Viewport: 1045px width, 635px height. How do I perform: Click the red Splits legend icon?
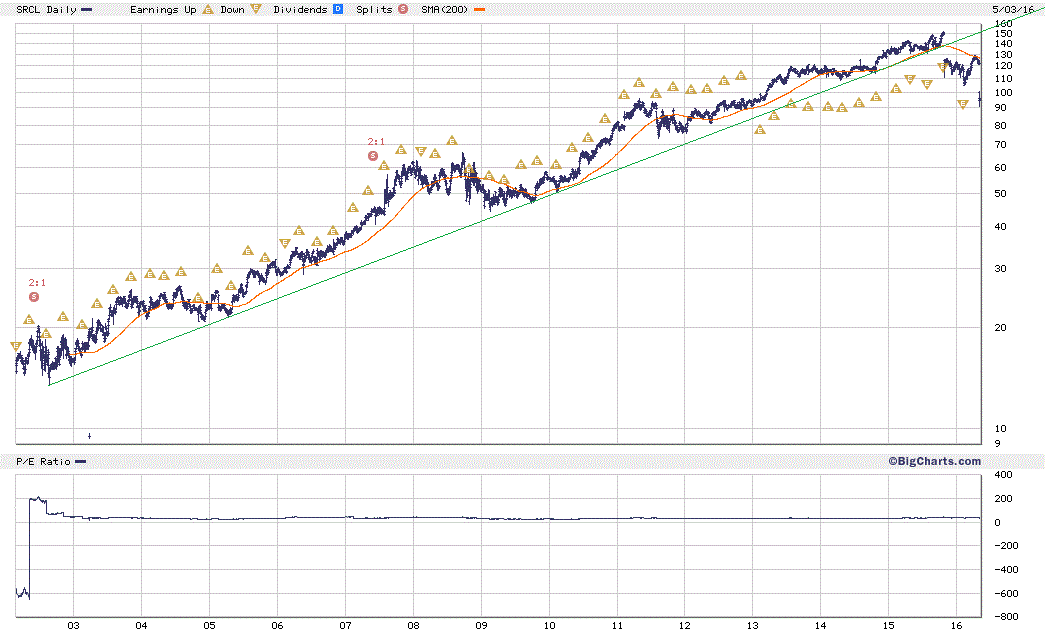(x=403, y=9)
